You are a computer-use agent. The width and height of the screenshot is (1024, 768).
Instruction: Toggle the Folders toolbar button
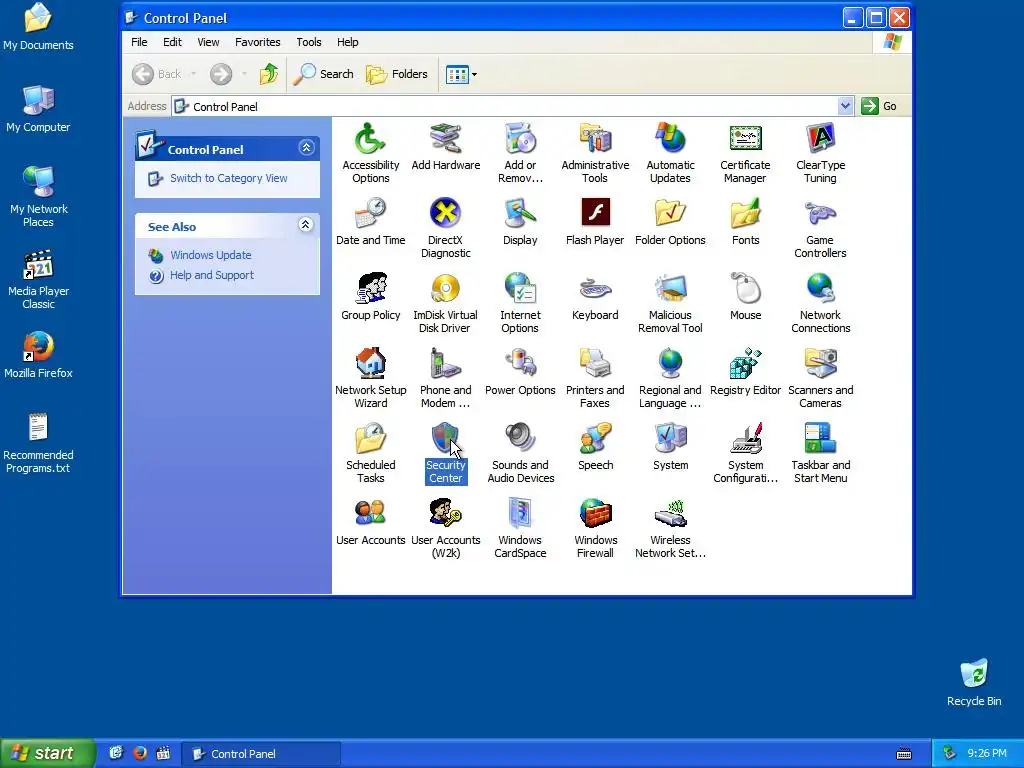[396, 74]
